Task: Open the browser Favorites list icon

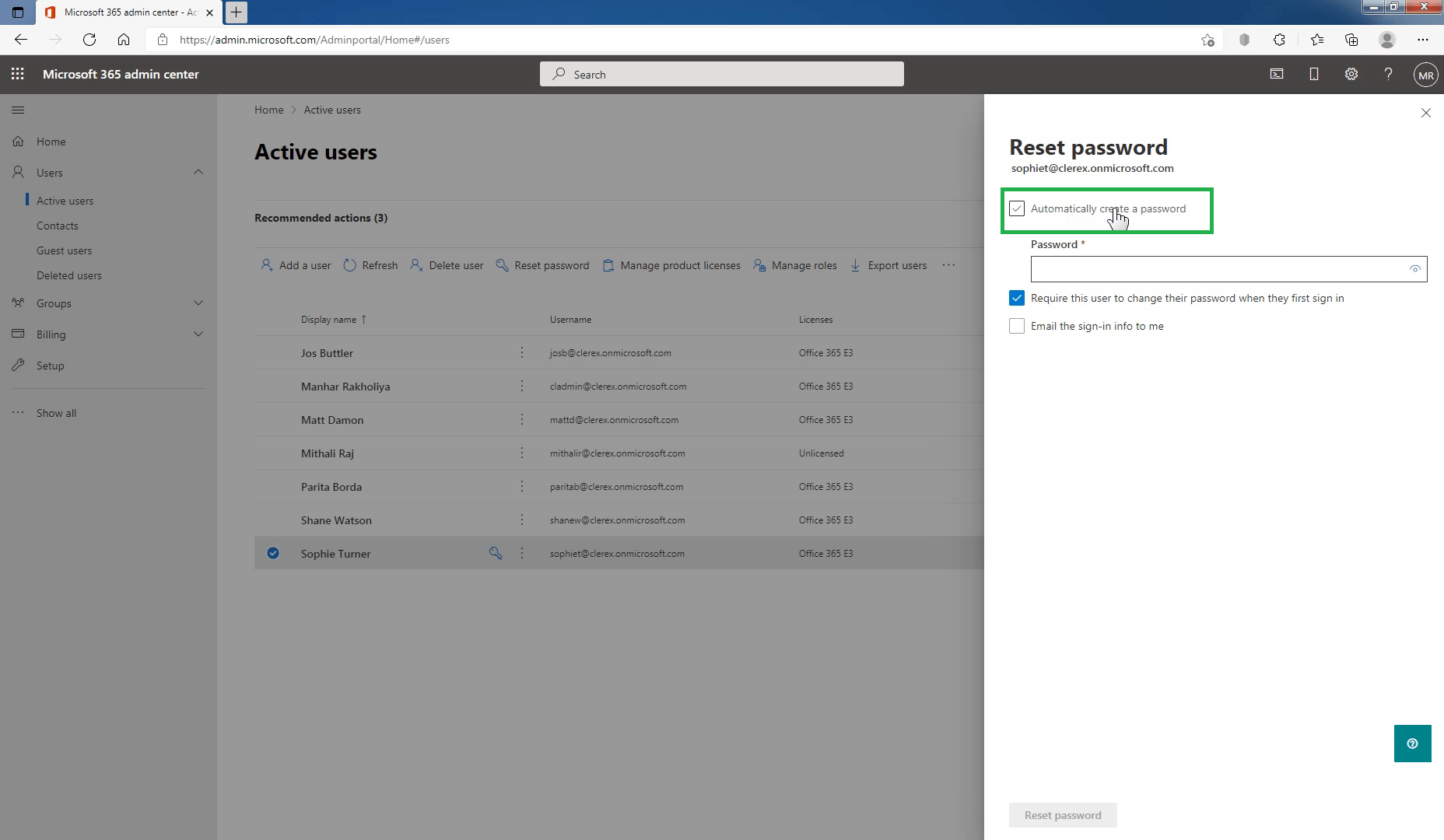Action: pos(1316,40)
